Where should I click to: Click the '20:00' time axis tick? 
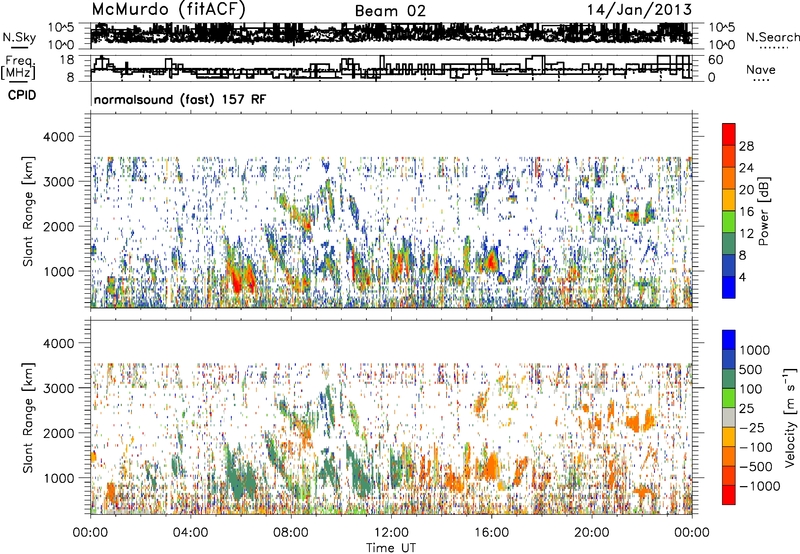click(x=591, y=533)
